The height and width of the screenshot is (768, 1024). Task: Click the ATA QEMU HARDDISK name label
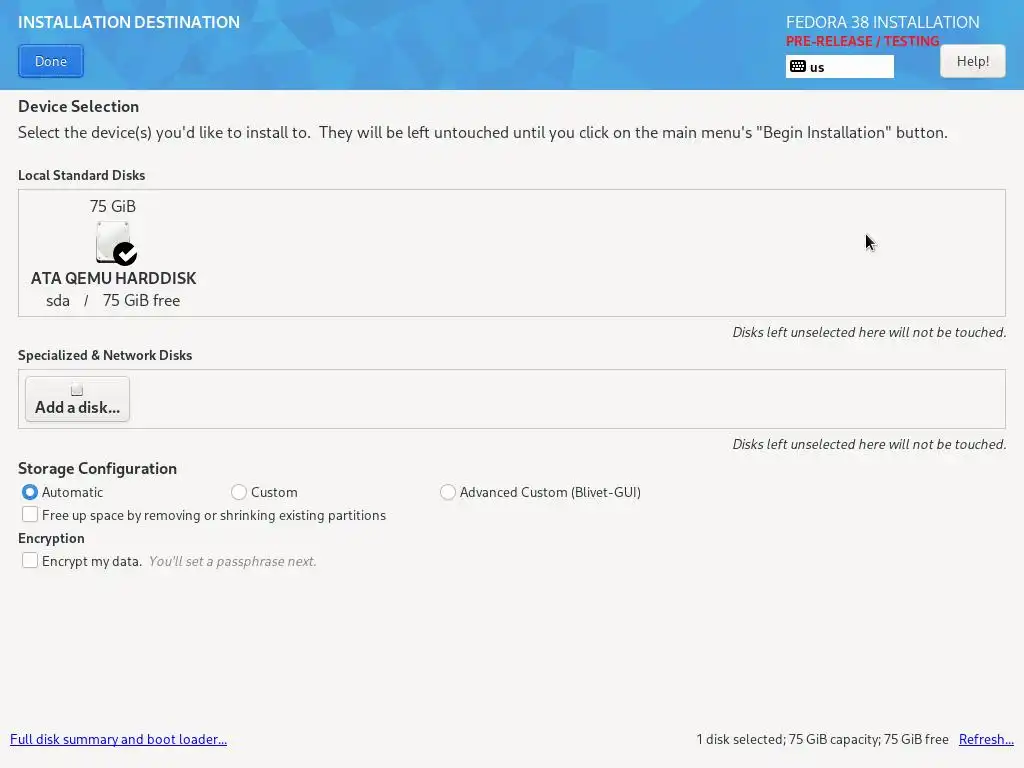point(114,278)
